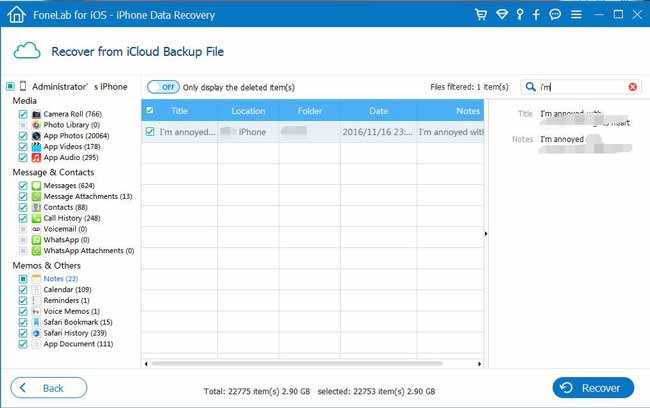
Task: Select the 2016/11/16 date cell
Action: [x=378, y=132]
